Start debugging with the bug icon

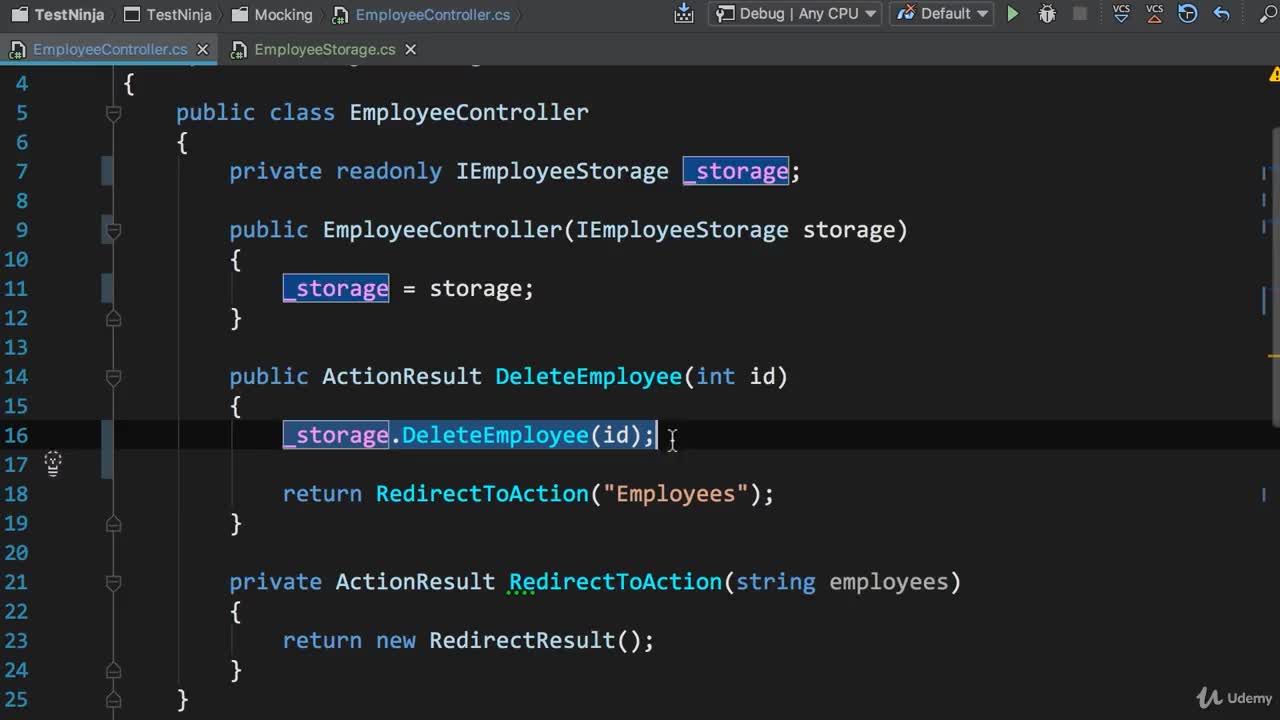(1047, 14)
